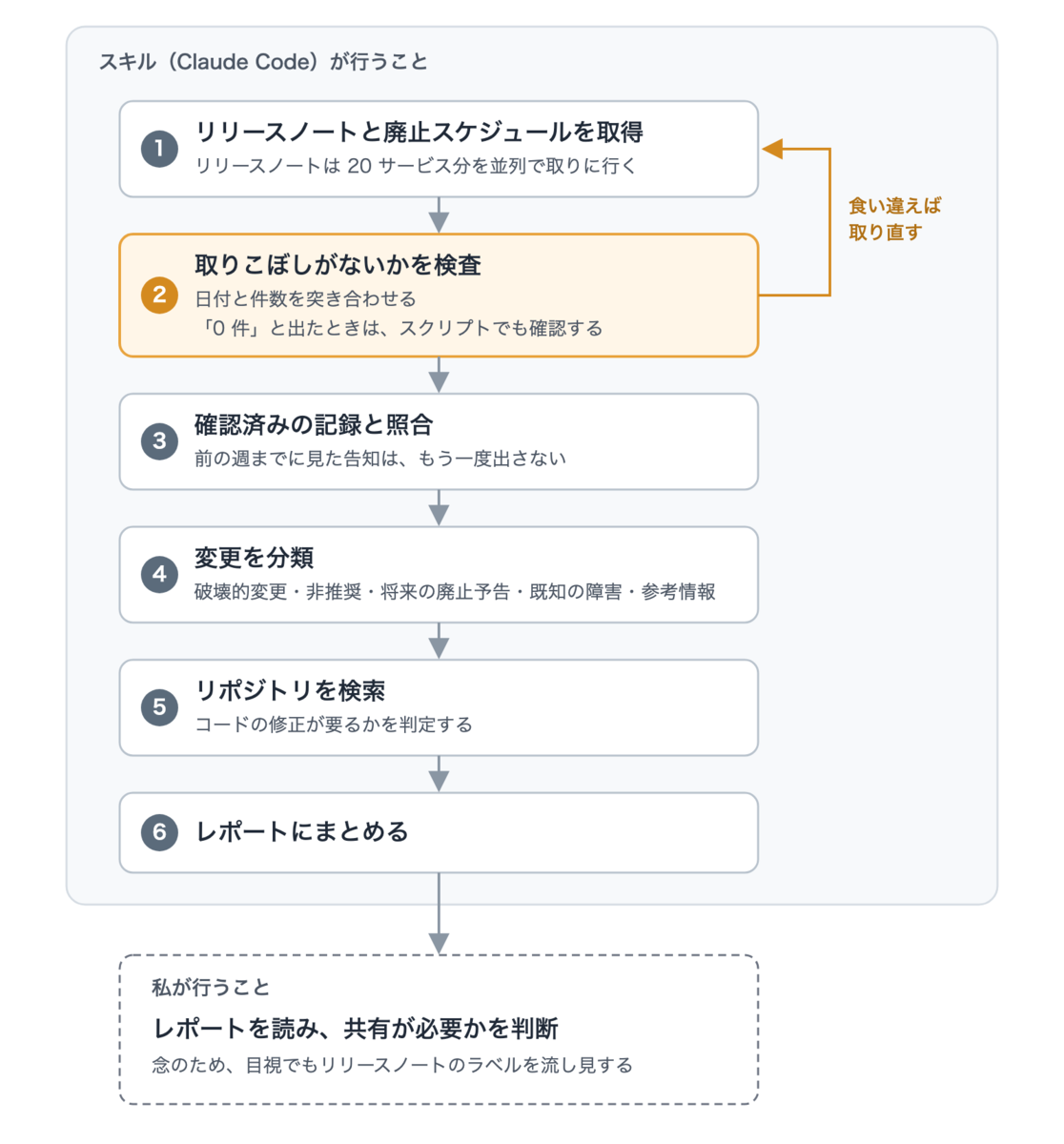Click the arrow leading to the dashed box
Viewport: 1064px width, 1144px height.
click(x=439, y=913)
